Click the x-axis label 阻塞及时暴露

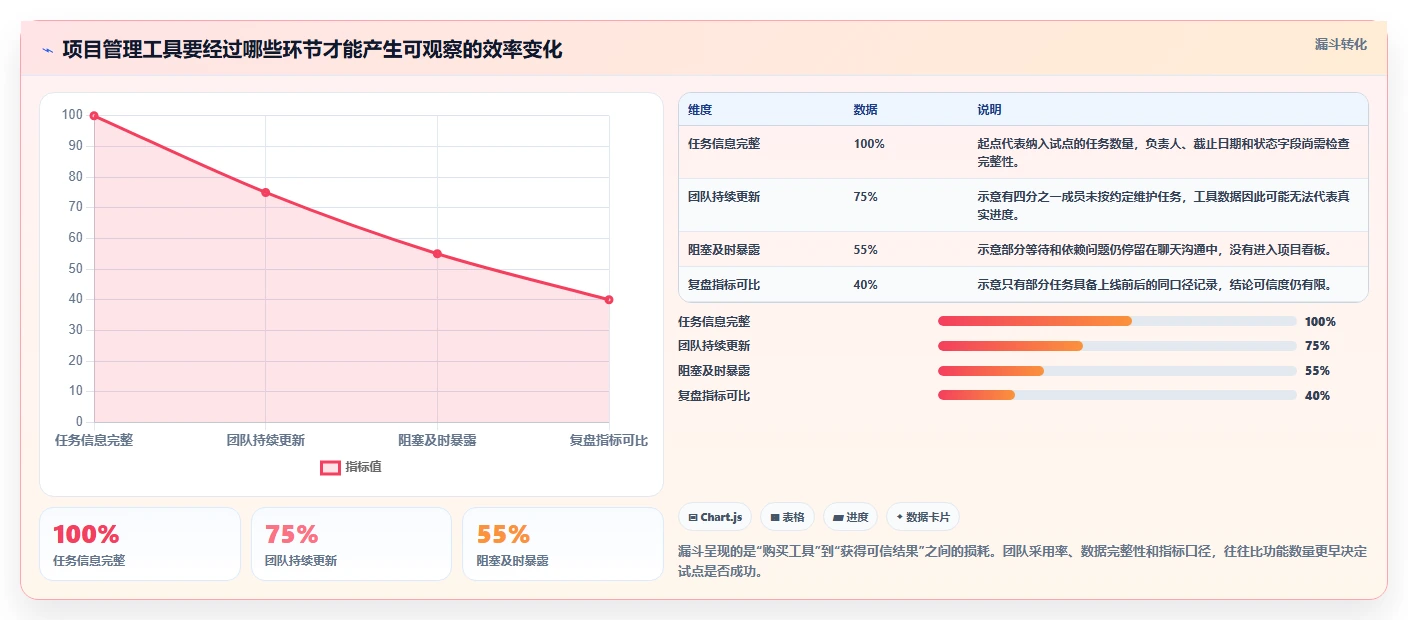[x=437, y=440]
